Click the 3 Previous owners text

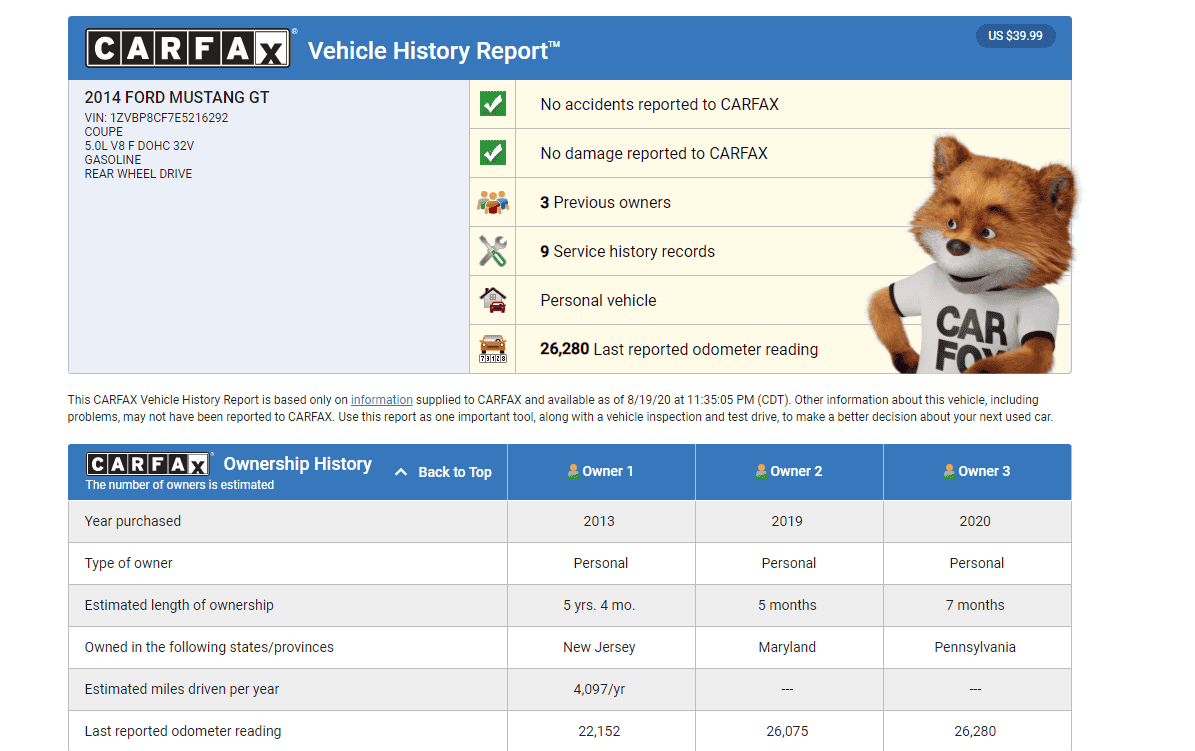(605, 202)
